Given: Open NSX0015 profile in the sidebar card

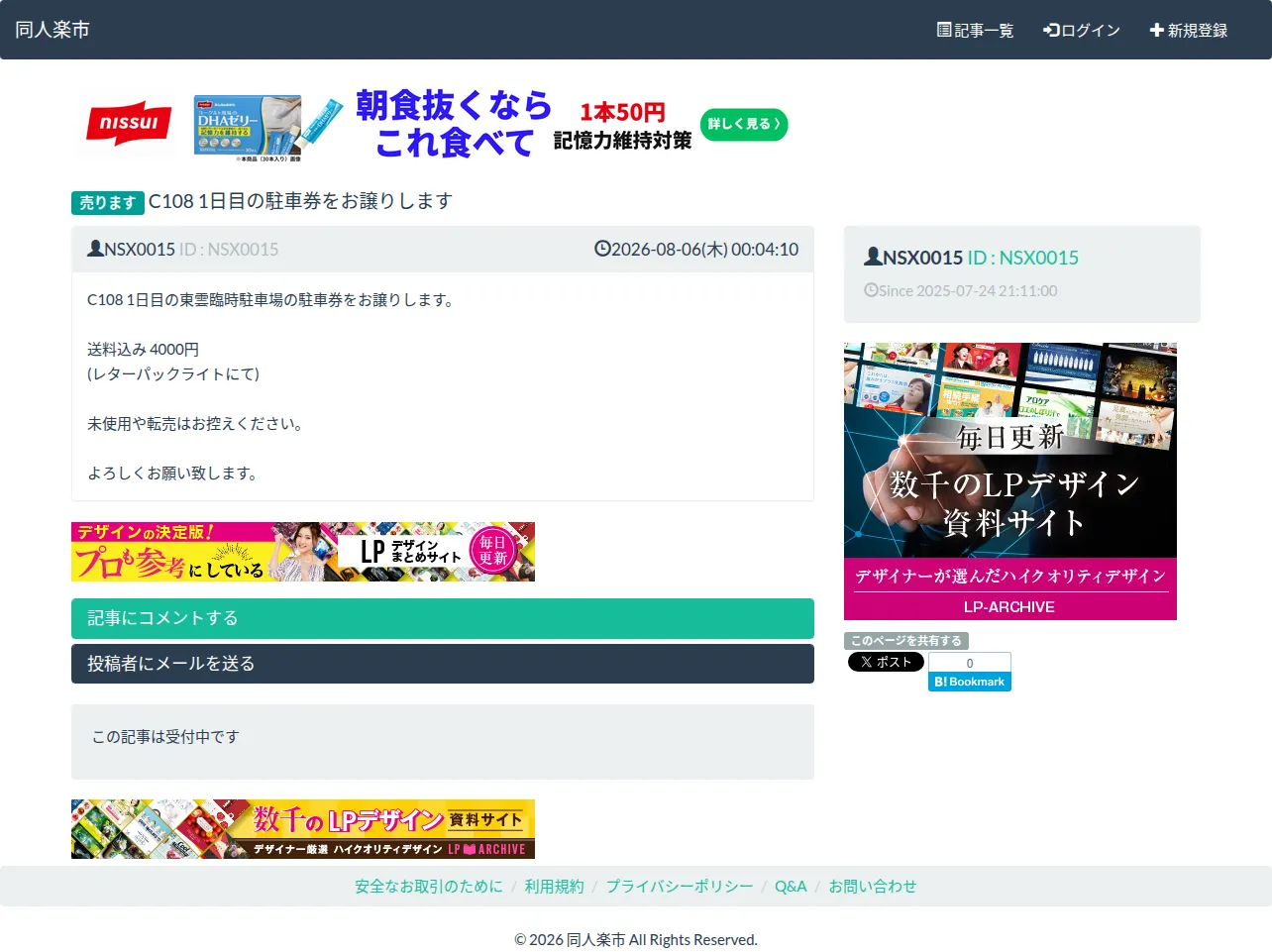Looking at the screenshot, I should coord(922,258).
